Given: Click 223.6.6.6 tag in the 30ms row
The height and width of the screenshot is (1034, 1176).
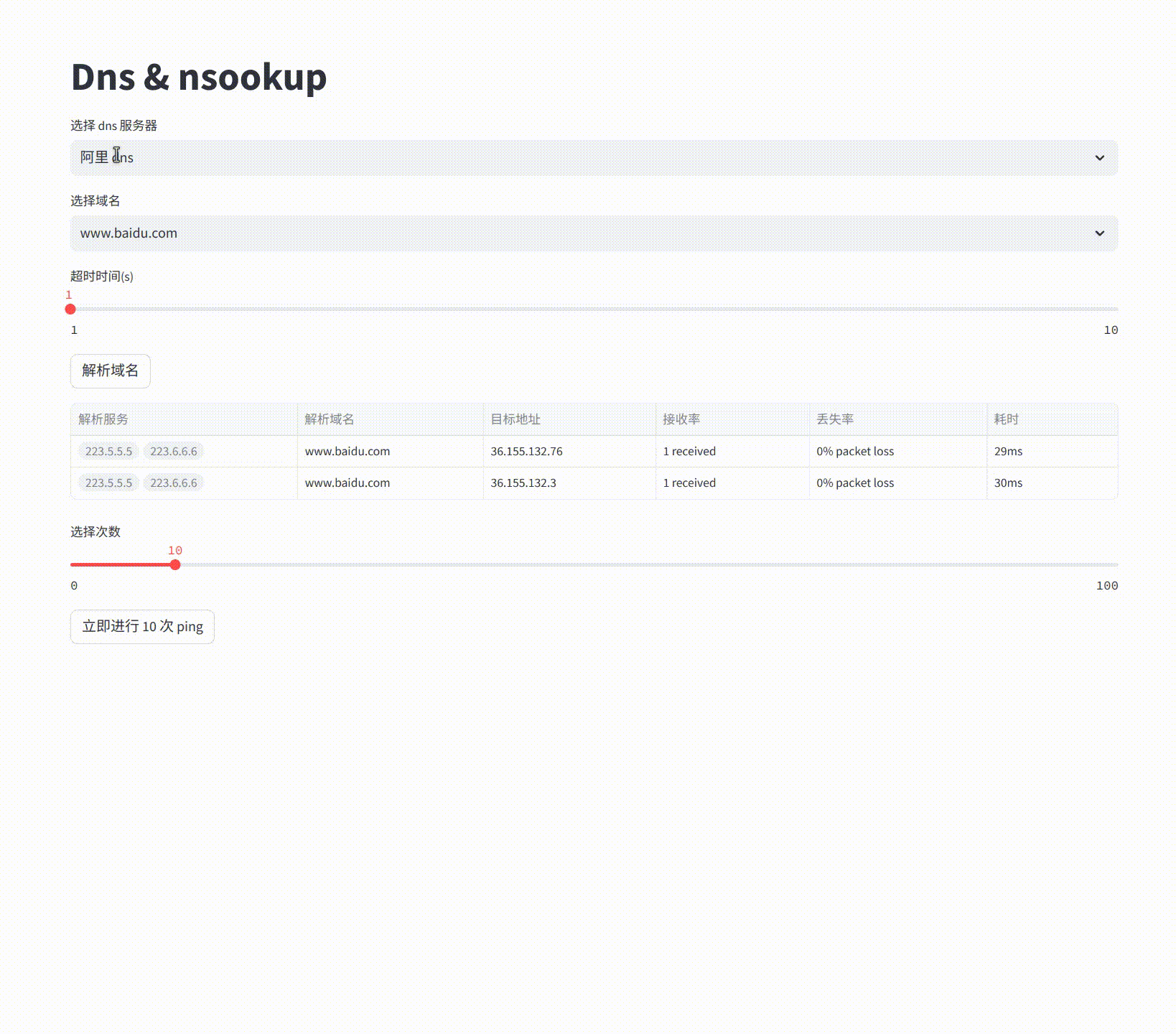Looking at the screenshot, I should 174,483.
